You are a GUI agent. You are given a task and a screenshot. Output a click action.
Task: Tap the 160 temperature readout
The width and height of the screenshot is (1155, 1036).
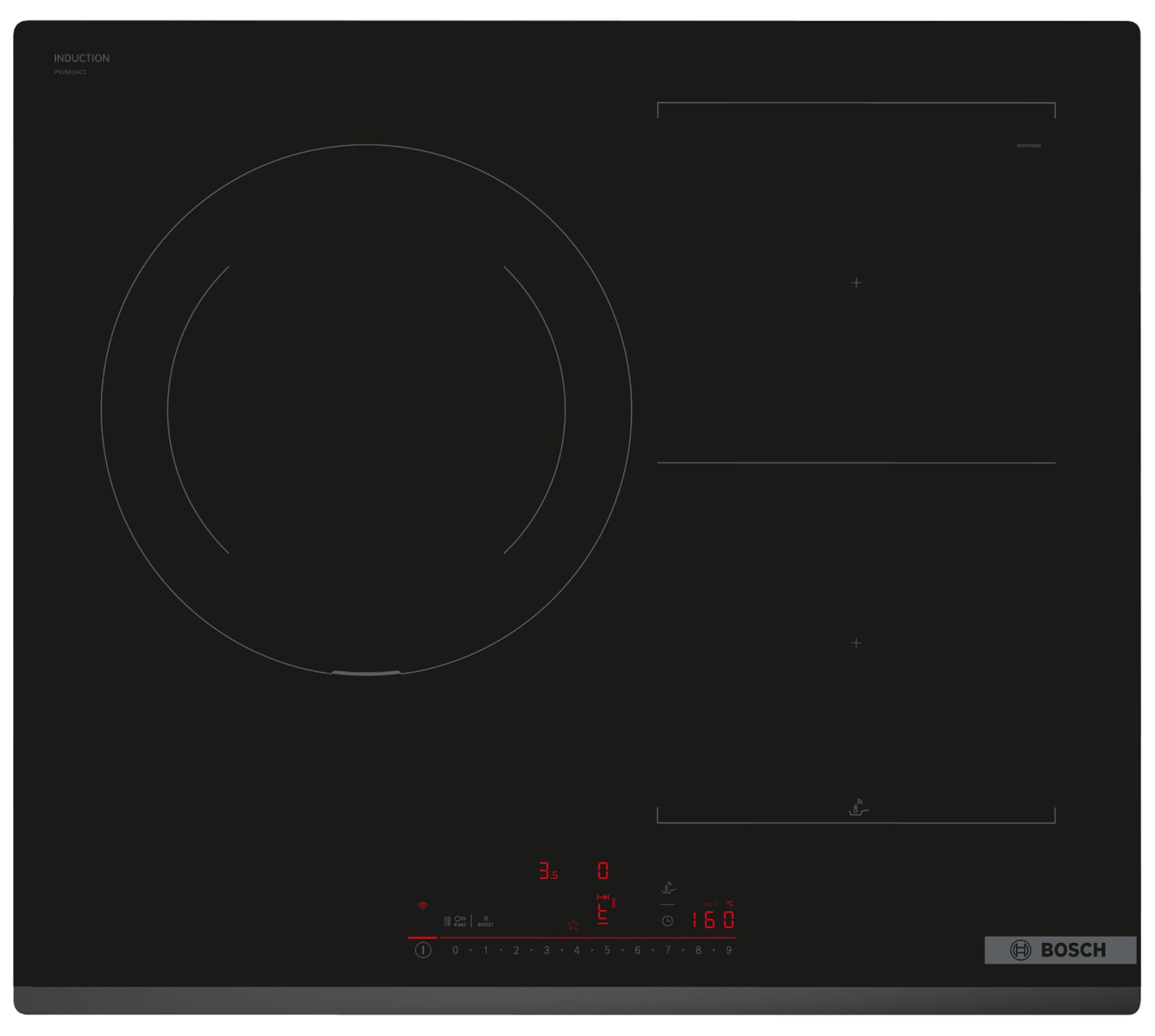point(712,920)
